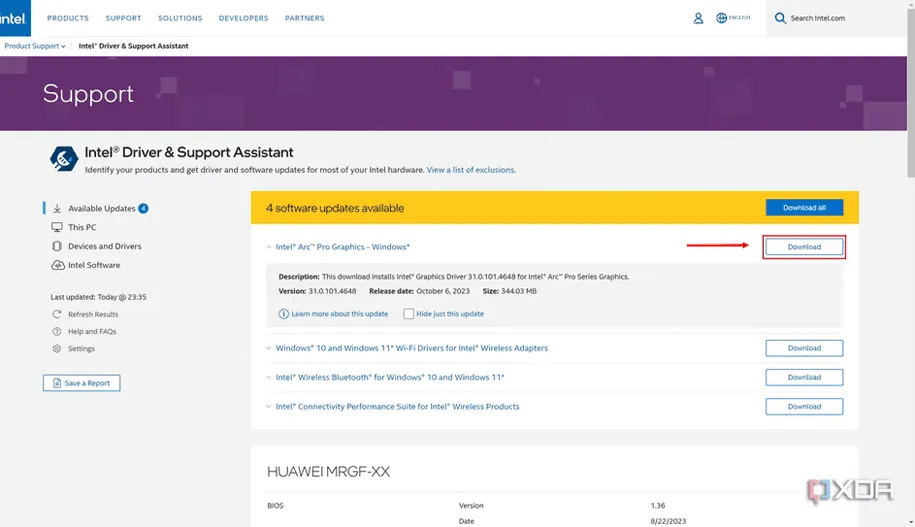Open the View a list of exclusions link
Image resolution: width=915 pixels, height=527 pixels.
471,170
